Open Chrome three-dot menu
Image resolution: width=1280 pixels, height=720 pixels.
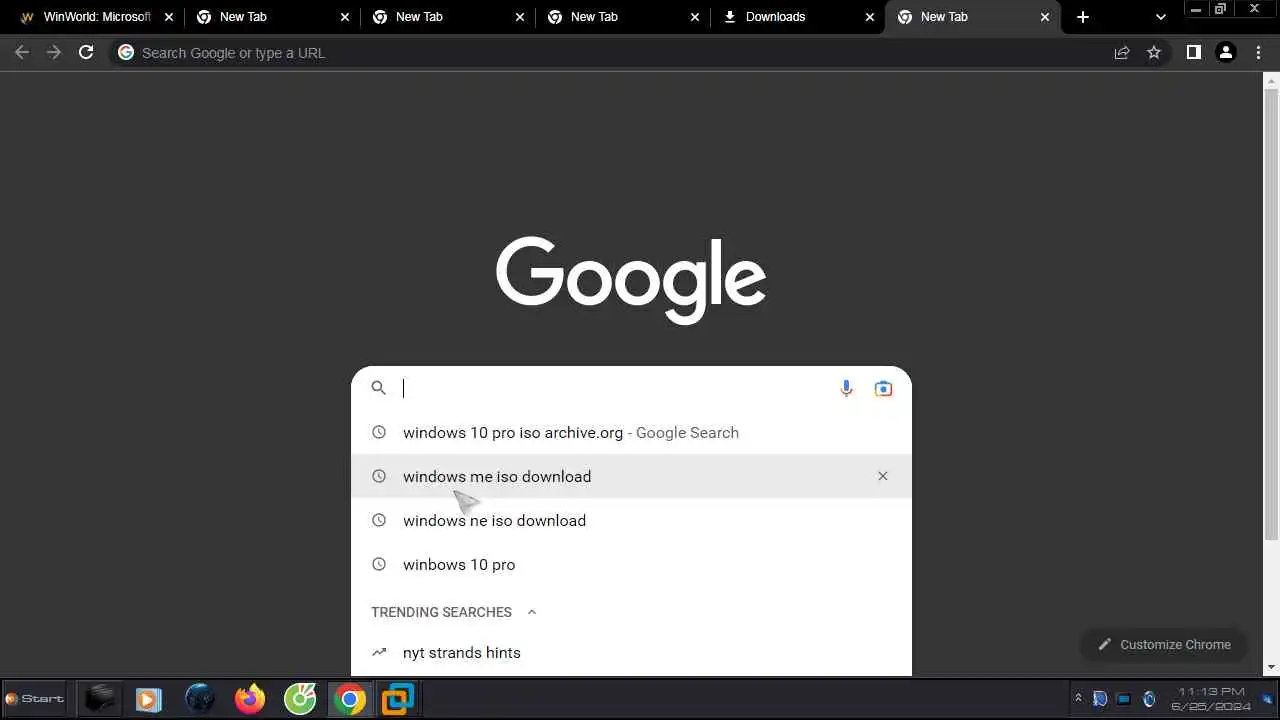[1258, 53]
